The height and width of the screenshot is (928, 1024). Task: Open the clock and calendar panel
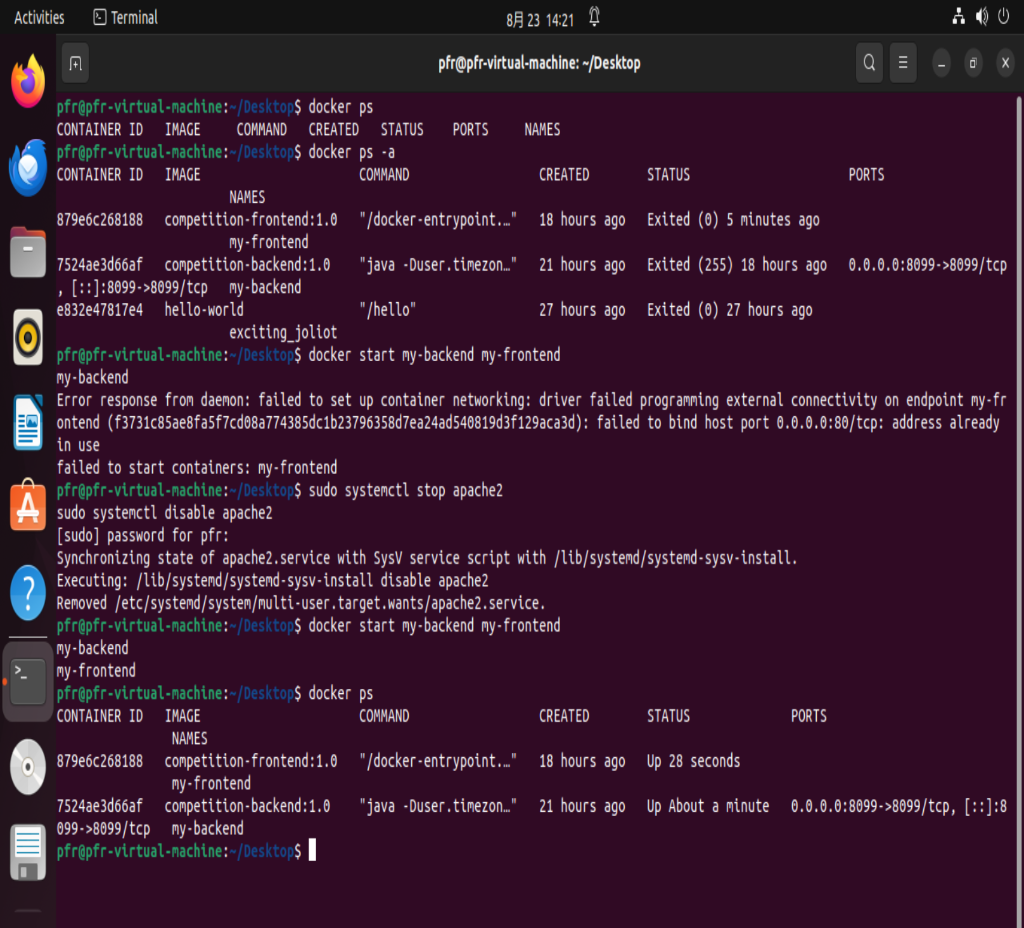(x=539, y=20)
